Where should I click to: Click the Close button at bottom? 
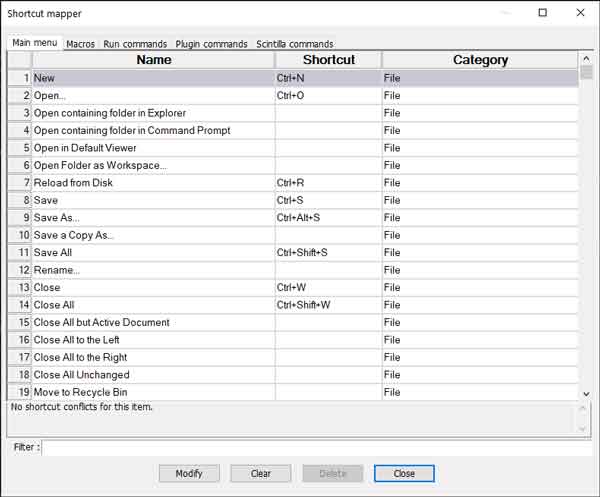[x=404, y=473]
